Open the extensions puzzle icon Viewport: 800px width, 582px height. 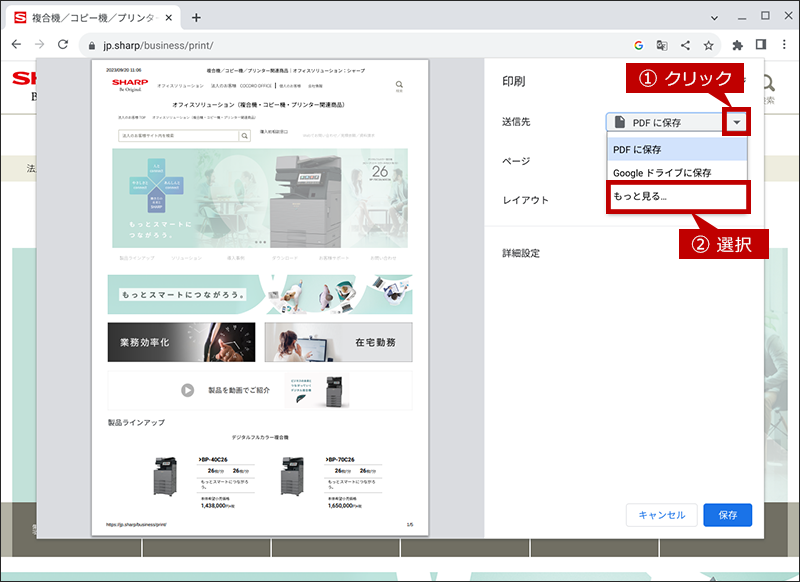pos(737,45)
